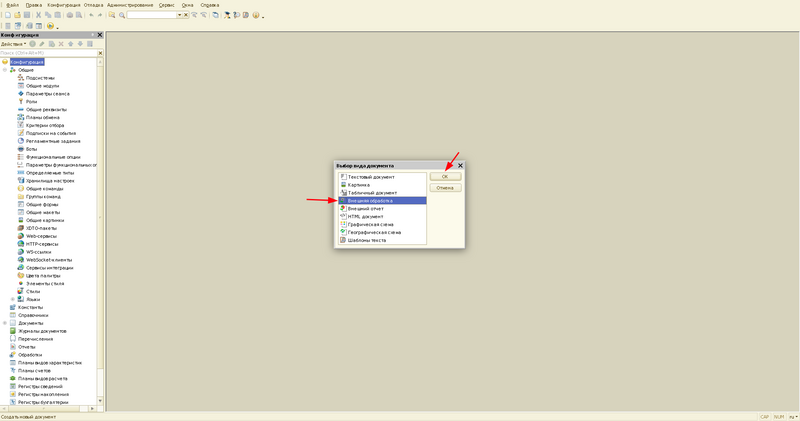The width and height of the screenshot is (800, 421).
Task: Click the Edit pencil icon in Configuration panel
Action: (x=42, y=44)
